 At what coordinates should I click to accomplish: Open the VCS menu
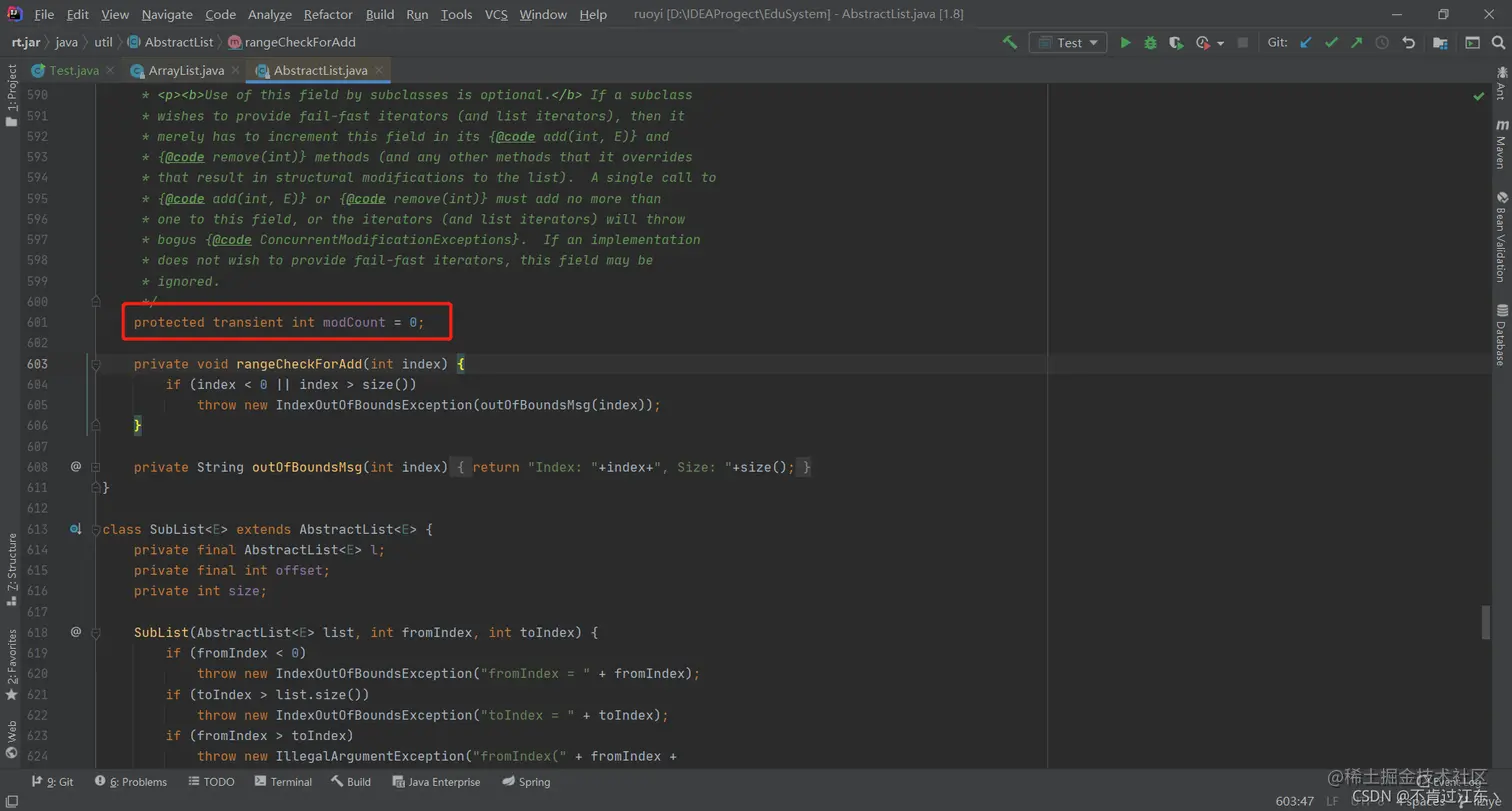coord(496,15)
